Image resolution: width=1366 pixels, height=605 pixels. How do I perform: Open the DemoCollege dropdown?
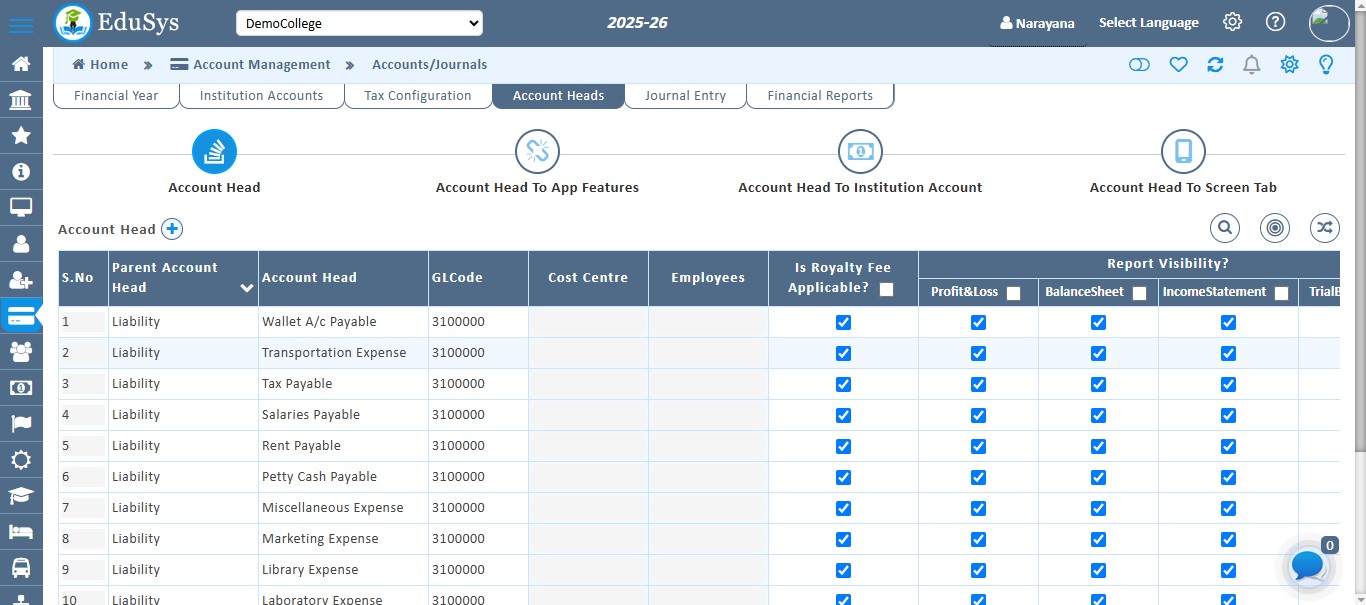click(359, 22)
